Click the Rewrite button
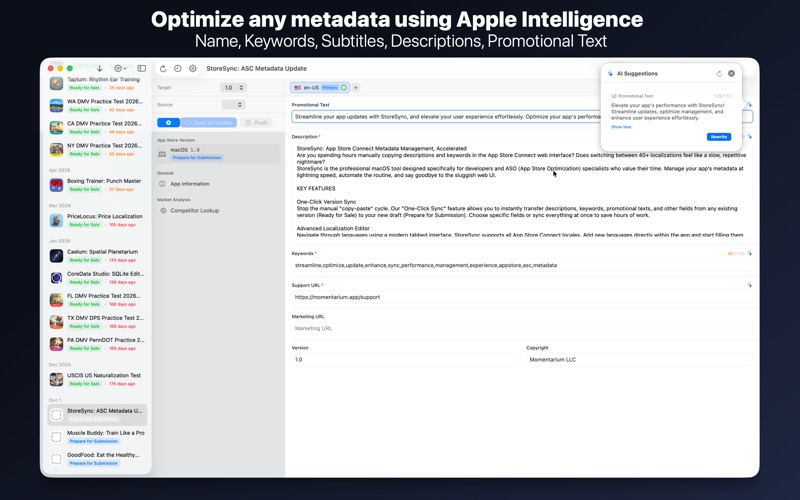 pyautogui.click(x=719, y=137)
